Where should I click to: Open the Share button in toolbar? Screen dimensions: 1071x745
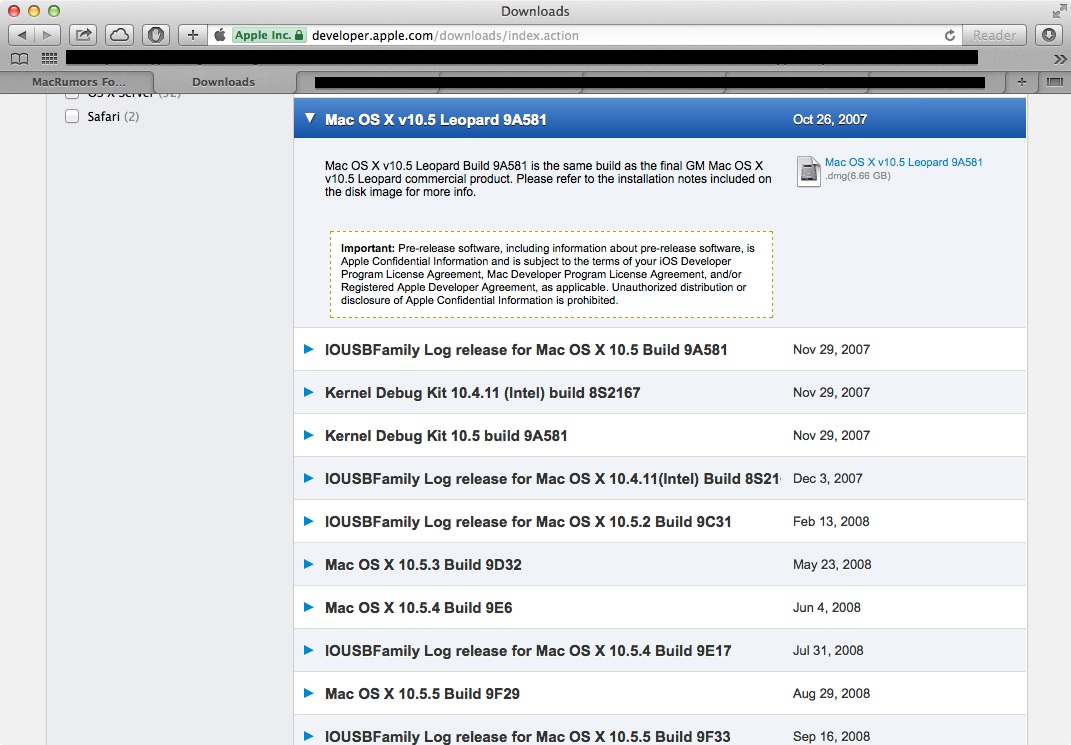click(83, 35)
